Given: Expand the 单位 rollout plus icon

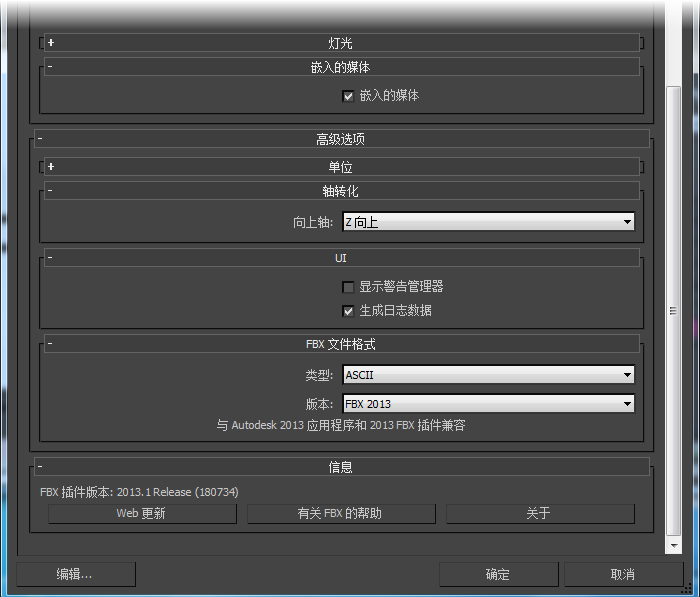Looking at the screenshot, I should pos(50,167).
